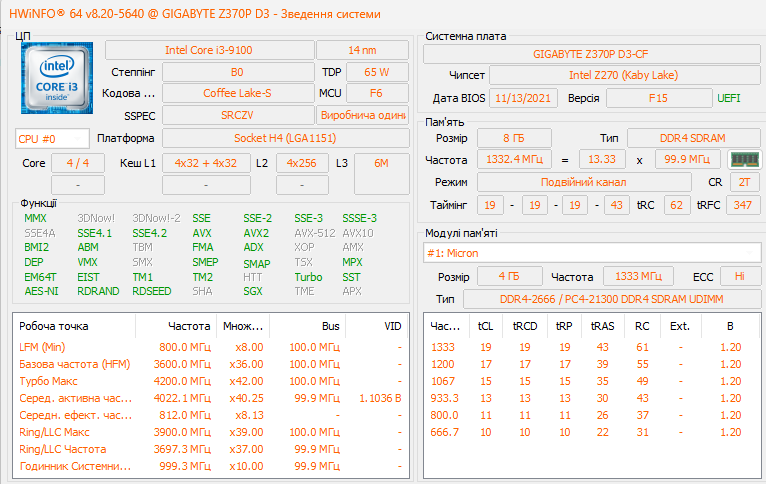This screenshot has height=484, width=766.
Task: Click the 4 ГБ module size value
Action: click(509, 276)
